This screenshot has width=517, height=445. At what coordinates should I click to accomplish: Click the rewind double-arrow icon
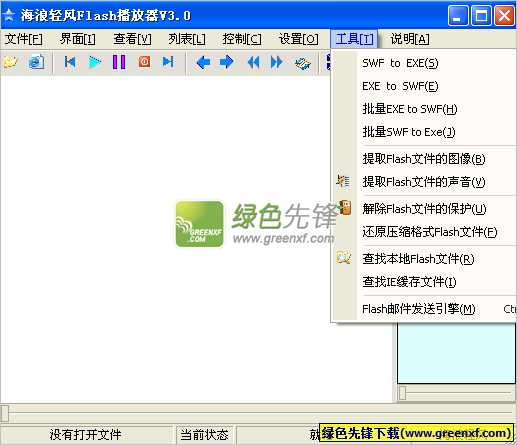(x=253, y=62)
